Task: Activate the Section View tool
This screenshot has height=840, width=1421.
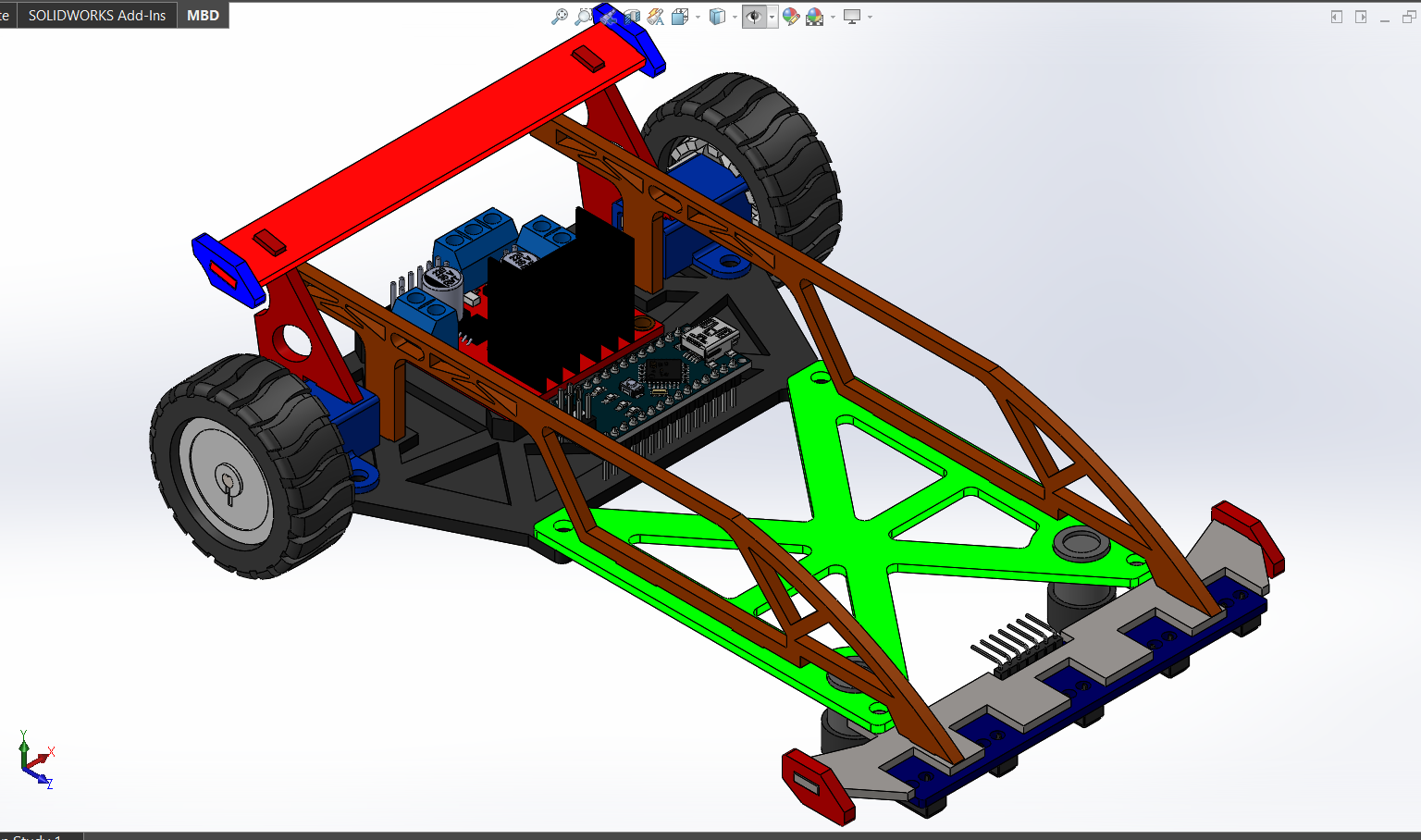Action: pyautogui.click(x=632, y=17)
